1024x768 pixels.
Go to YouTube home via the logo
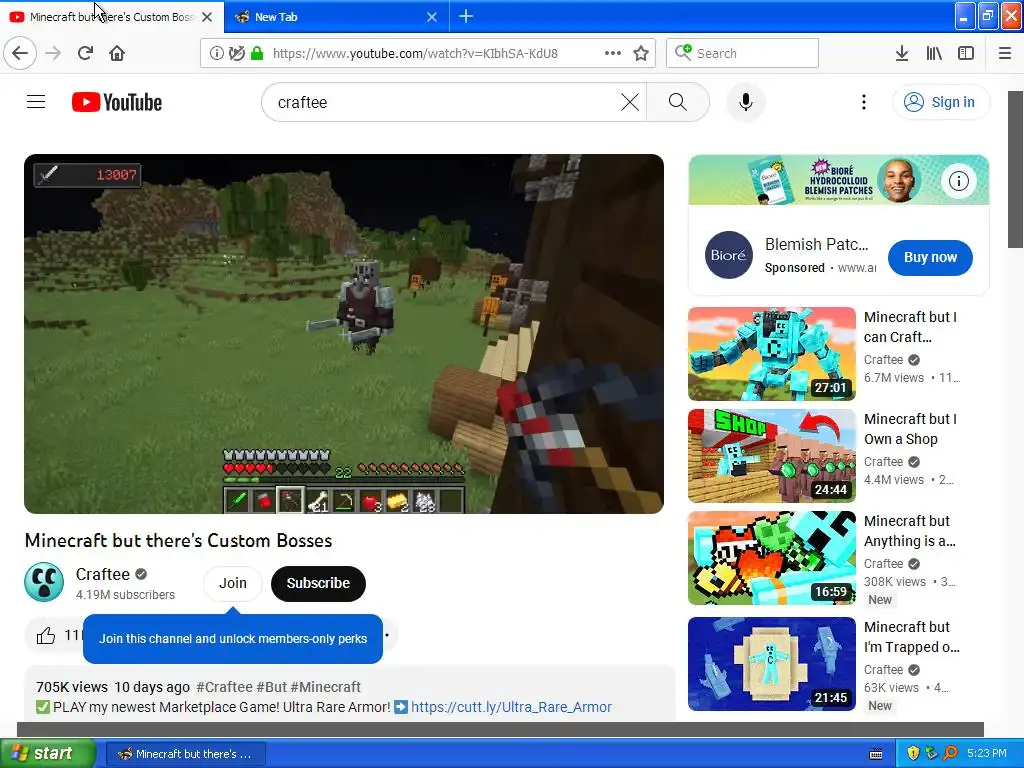click(117, 102)
